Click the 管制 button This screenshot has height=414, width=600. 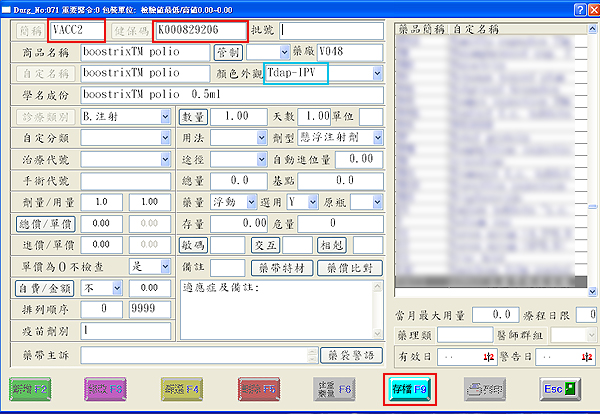click(228, 51)
